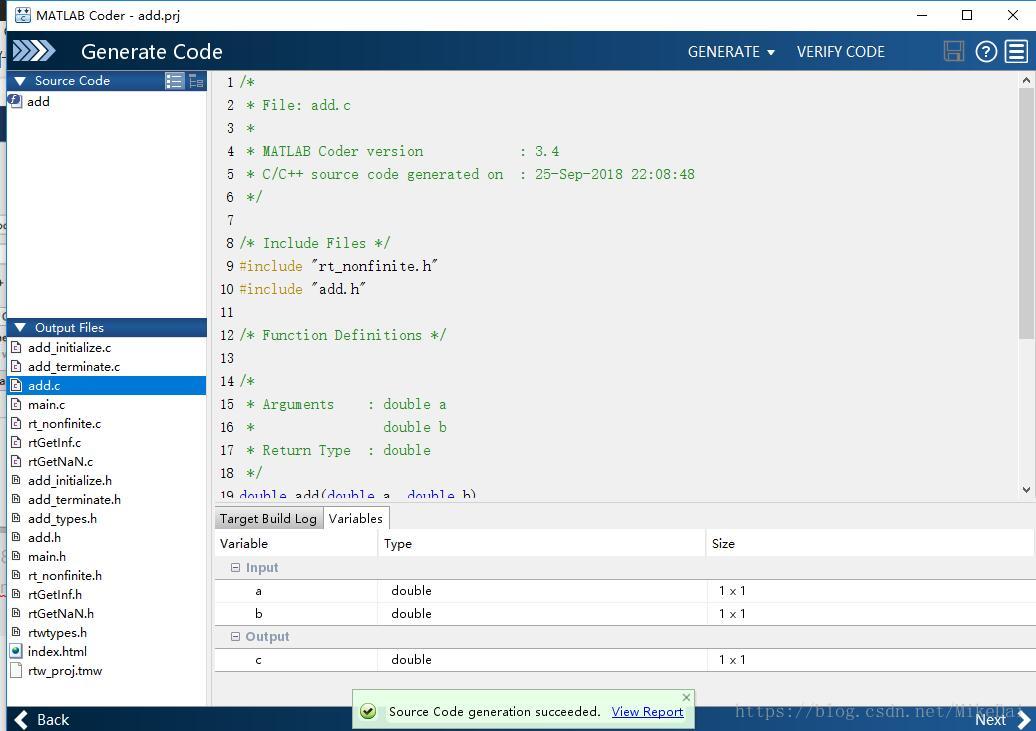Image resolution: width=1036 pixels, height=731 pixels.
Task: Open rtw_proj.tmw output file
Action: [65, 670]
